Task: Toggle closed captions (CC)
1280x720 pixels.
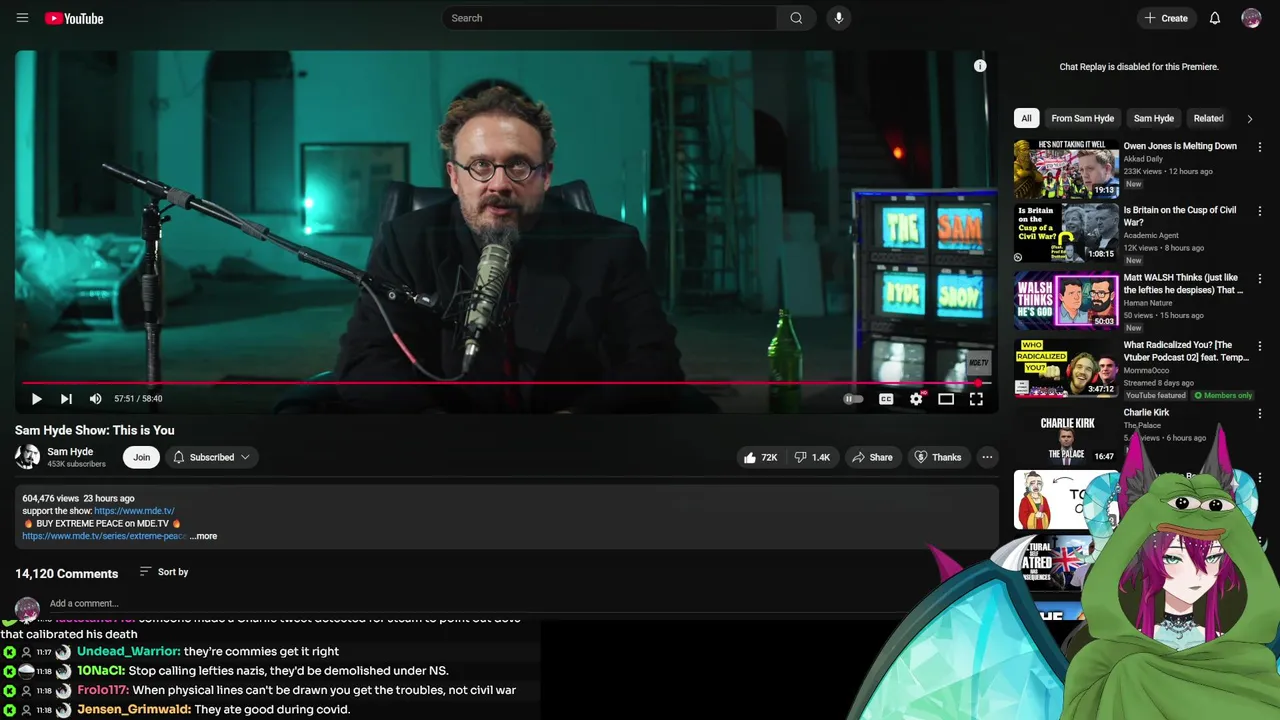Action: coord(886,399)
